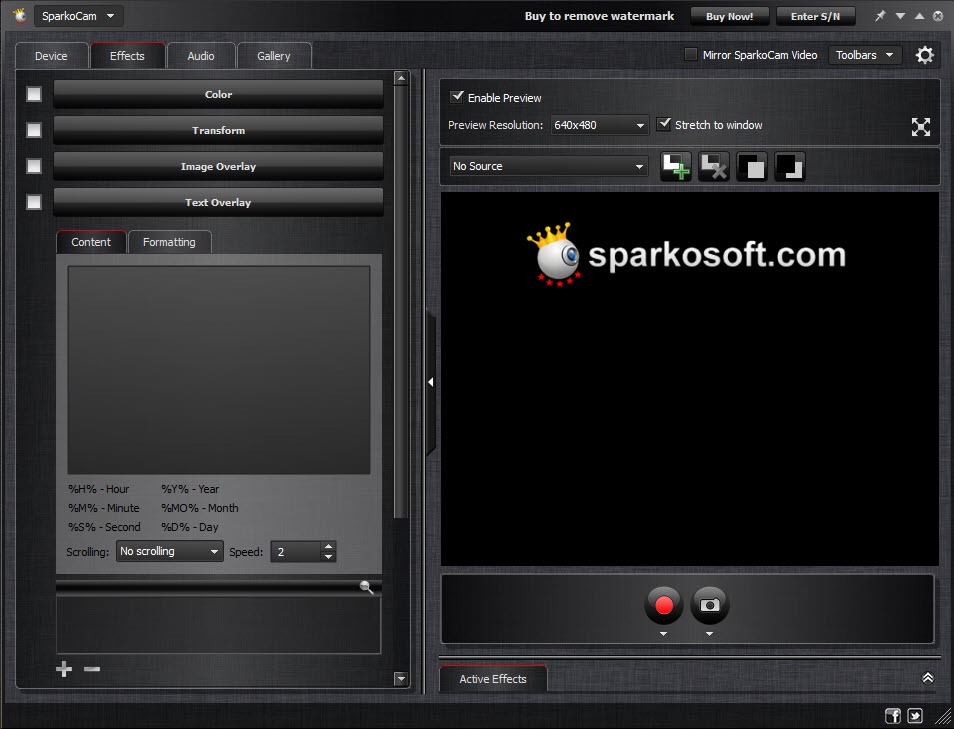Uncheck the Enable Preview checkbox
This screenshot has height=729, width=954.
457,97
